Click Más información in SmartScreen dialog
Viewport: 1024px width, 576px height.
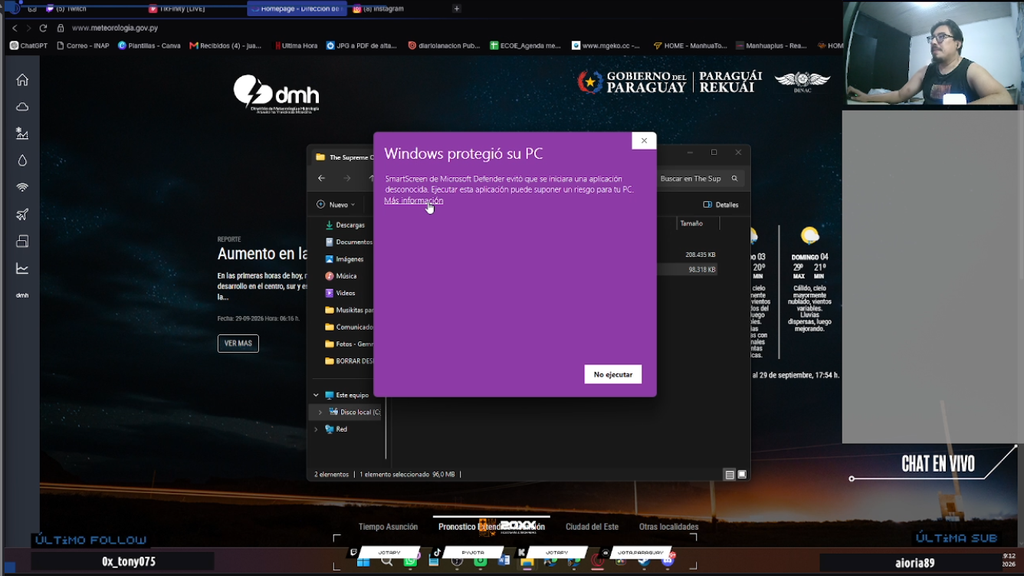click(413, 200)
